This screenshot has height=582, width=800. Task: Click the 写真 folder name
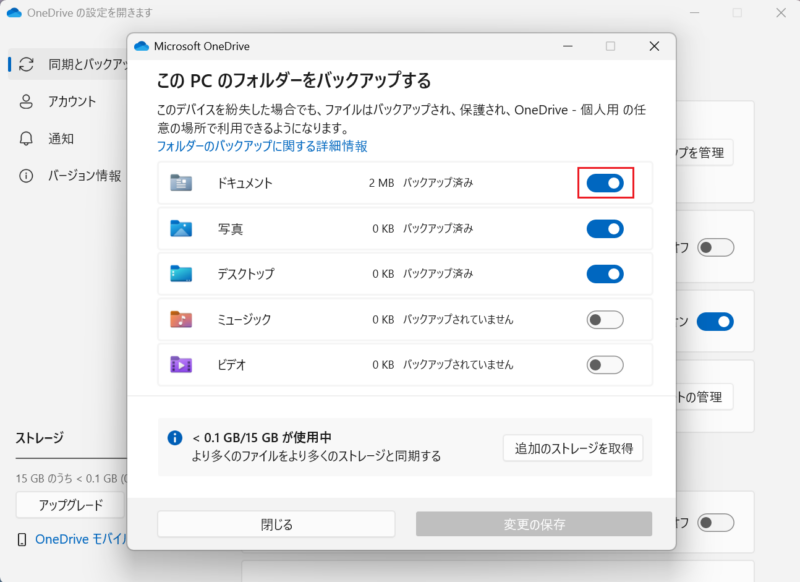[230, 229]
